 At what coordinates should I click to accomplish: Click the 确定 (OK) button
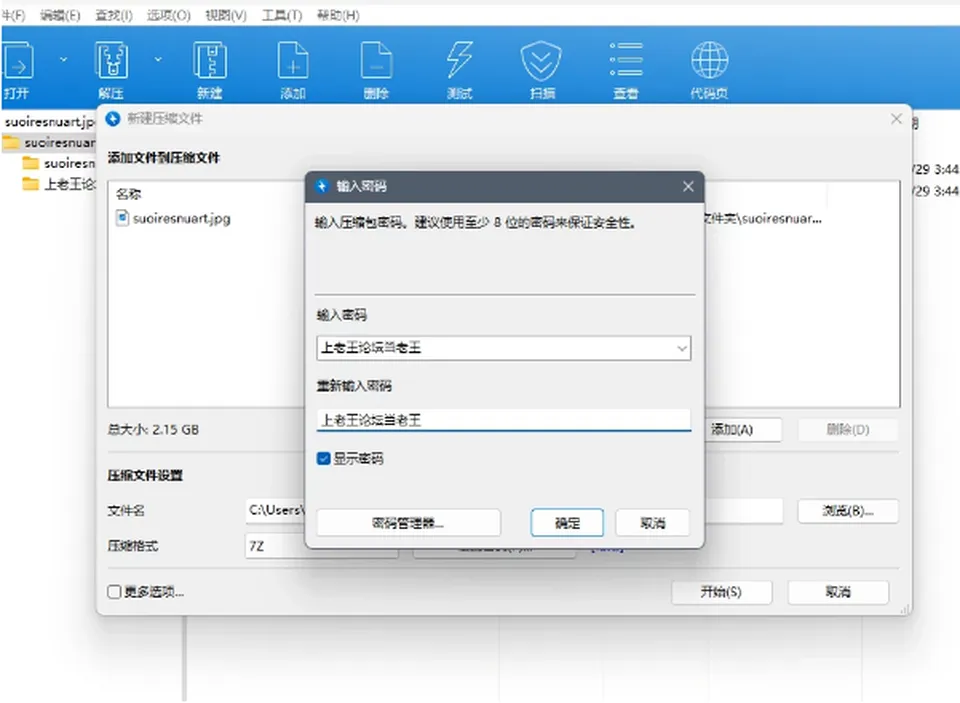[567, 523]
